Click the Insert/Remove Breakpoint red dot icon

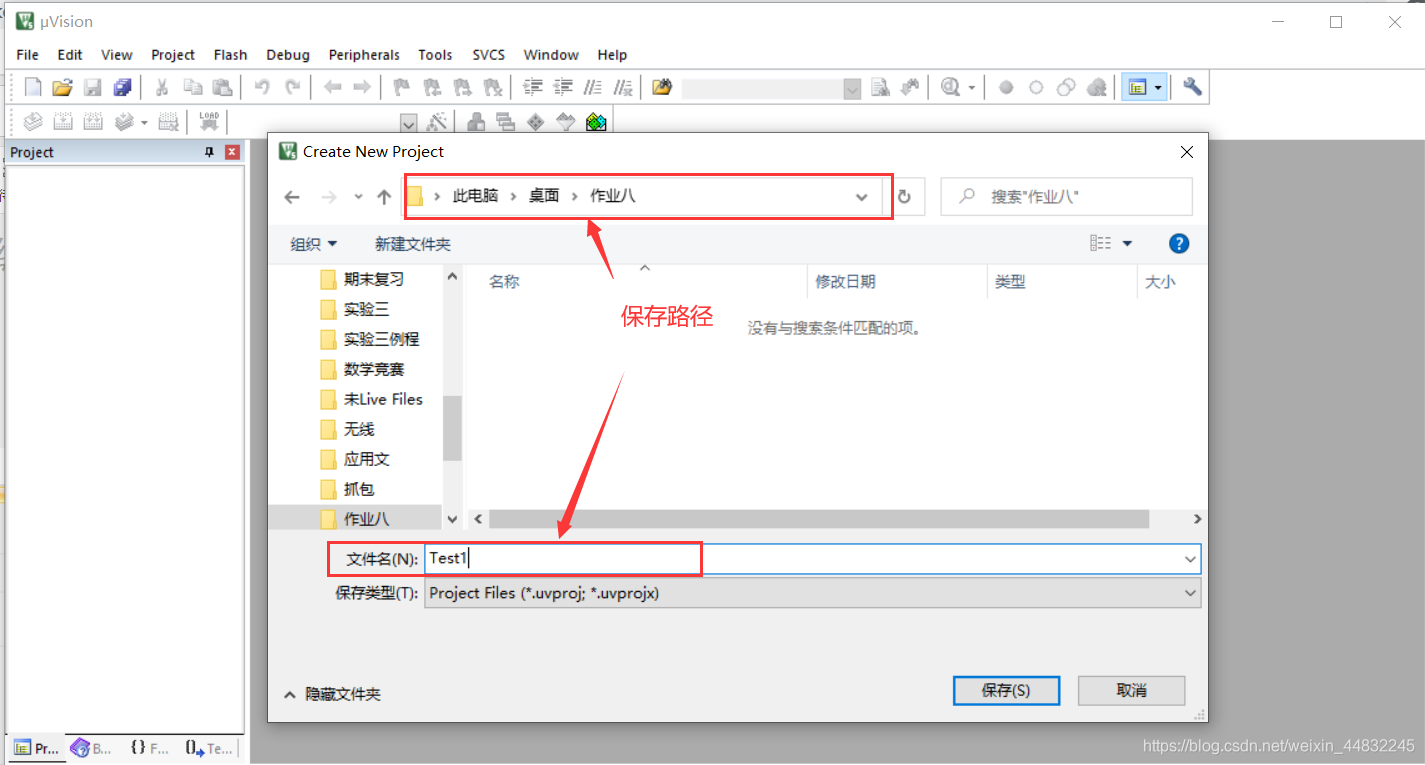1006,87
